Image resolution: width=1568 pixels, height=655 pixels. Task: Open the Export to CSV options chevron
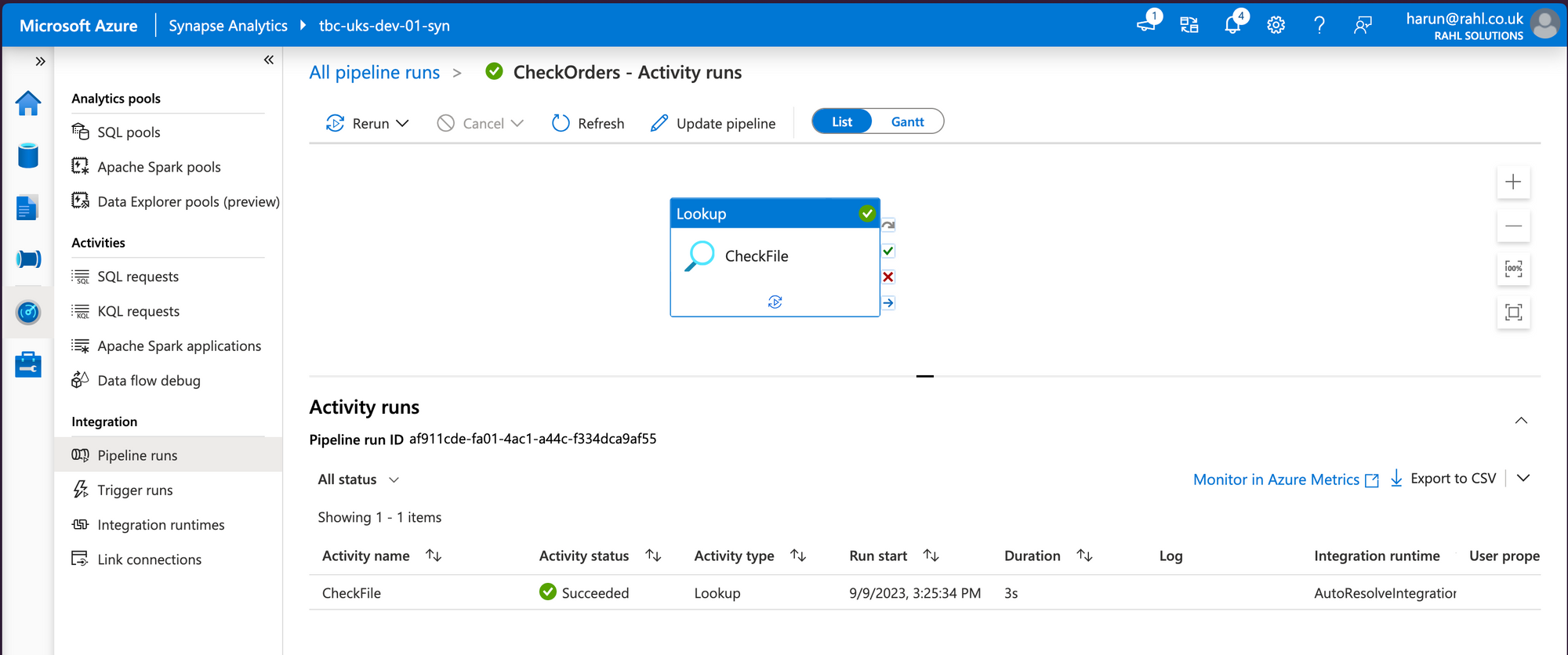tap(1523, 479)
